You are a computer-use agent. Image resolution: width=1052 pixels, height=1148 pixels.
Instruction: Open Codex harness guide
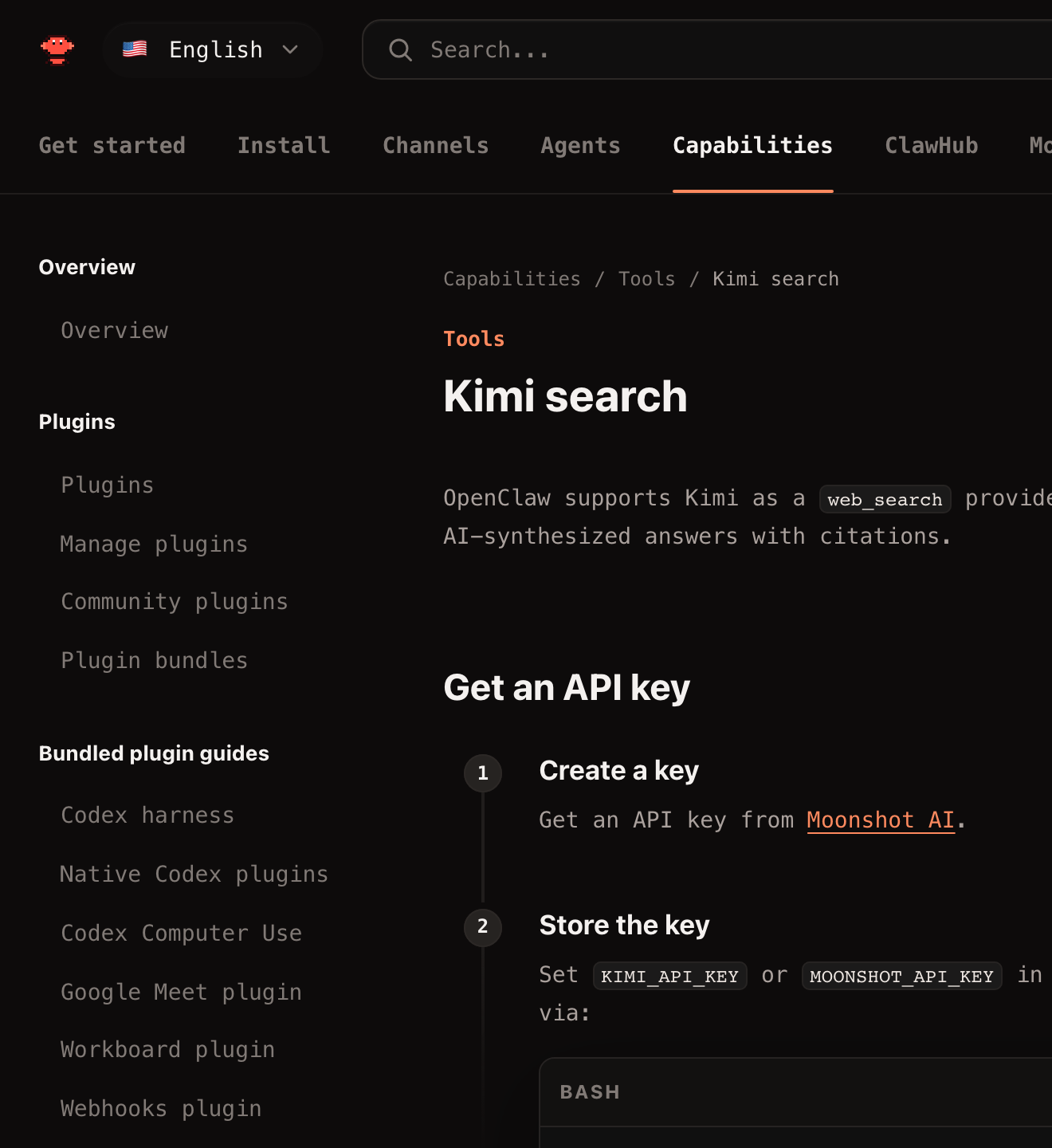pyautogui.click(x=147, y=815)
